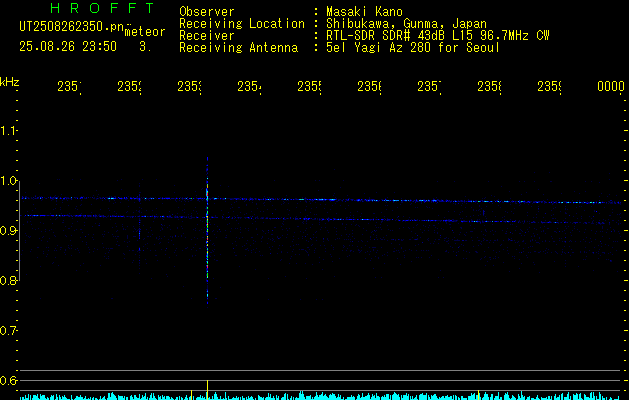Click the meteor count value "3."
The image size is (629, 400).
pos(145,47)
